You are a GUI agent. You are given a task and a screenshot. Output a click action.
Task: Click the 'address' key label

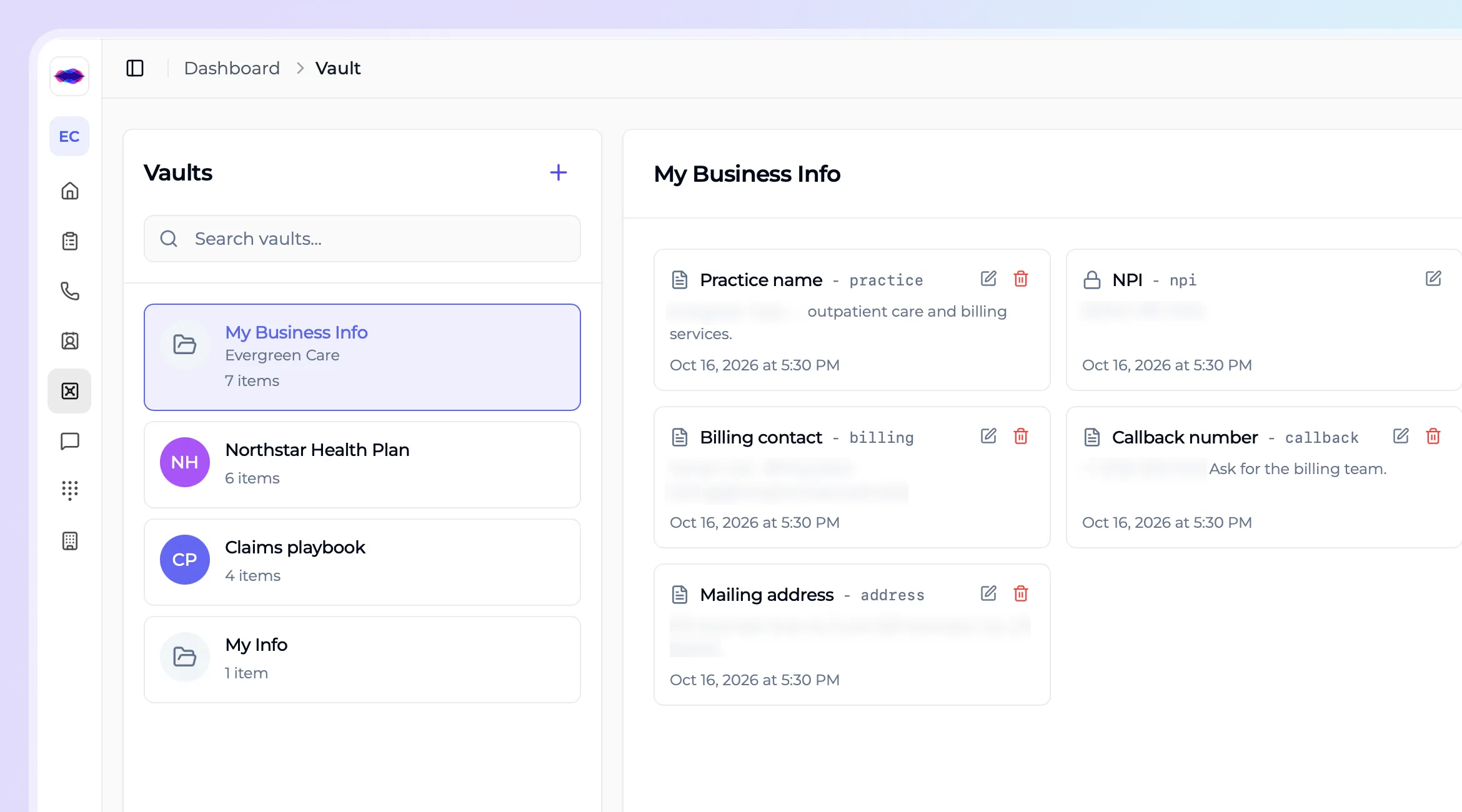(892, 595)
